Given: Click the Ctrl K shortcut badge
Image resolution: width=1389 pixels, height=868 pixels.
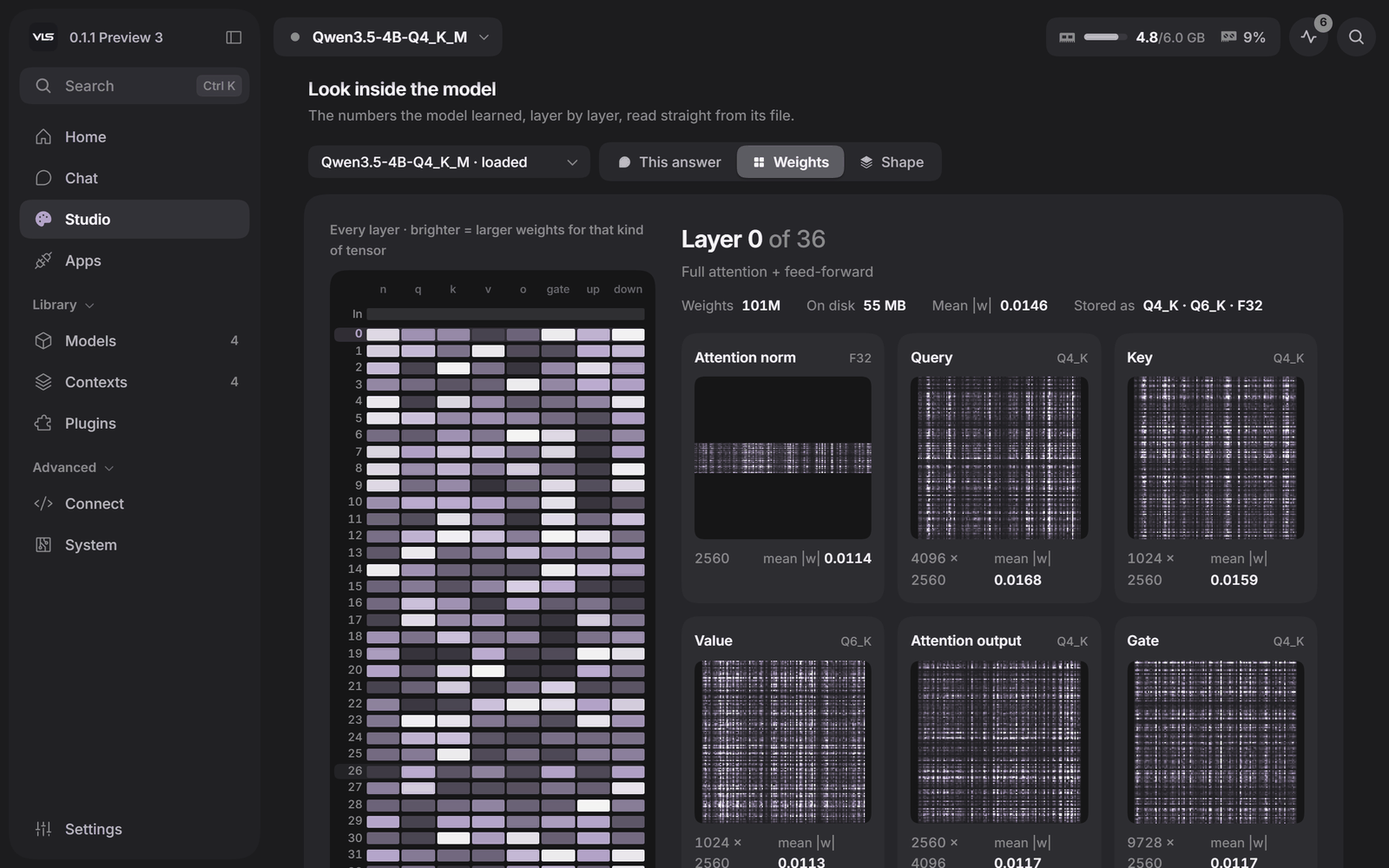Looking at the screenshot, I should pyautogui.click(x=219, y=86).
